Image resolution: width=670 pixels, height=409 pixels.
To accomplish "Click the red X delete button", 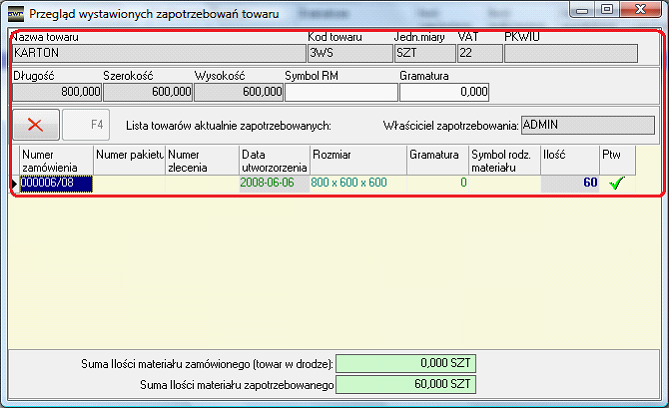I will [35, 125].
